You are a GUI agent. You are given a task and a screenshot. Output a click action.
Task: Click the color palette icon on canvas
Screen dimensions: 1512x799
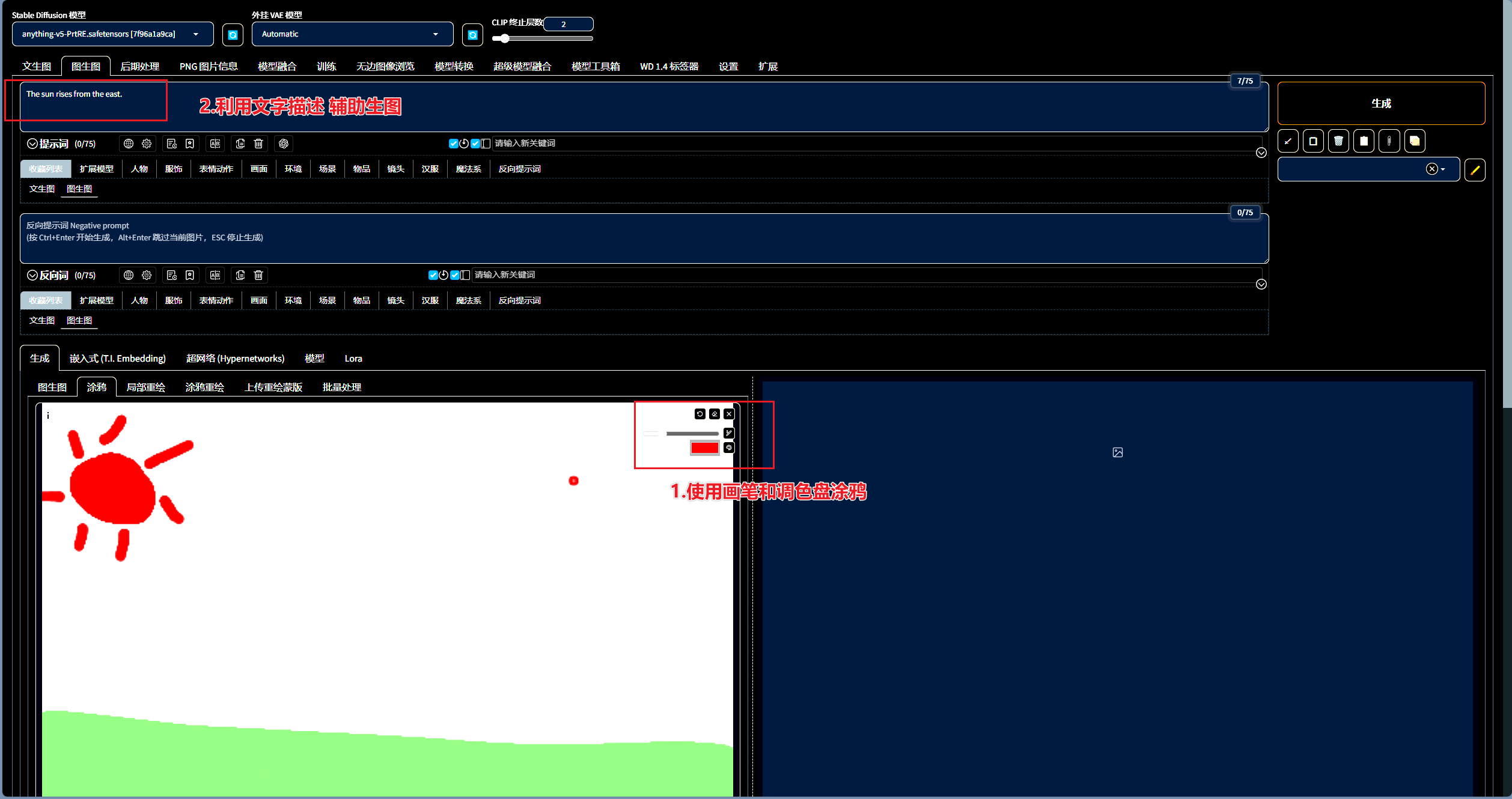(729, 448)
